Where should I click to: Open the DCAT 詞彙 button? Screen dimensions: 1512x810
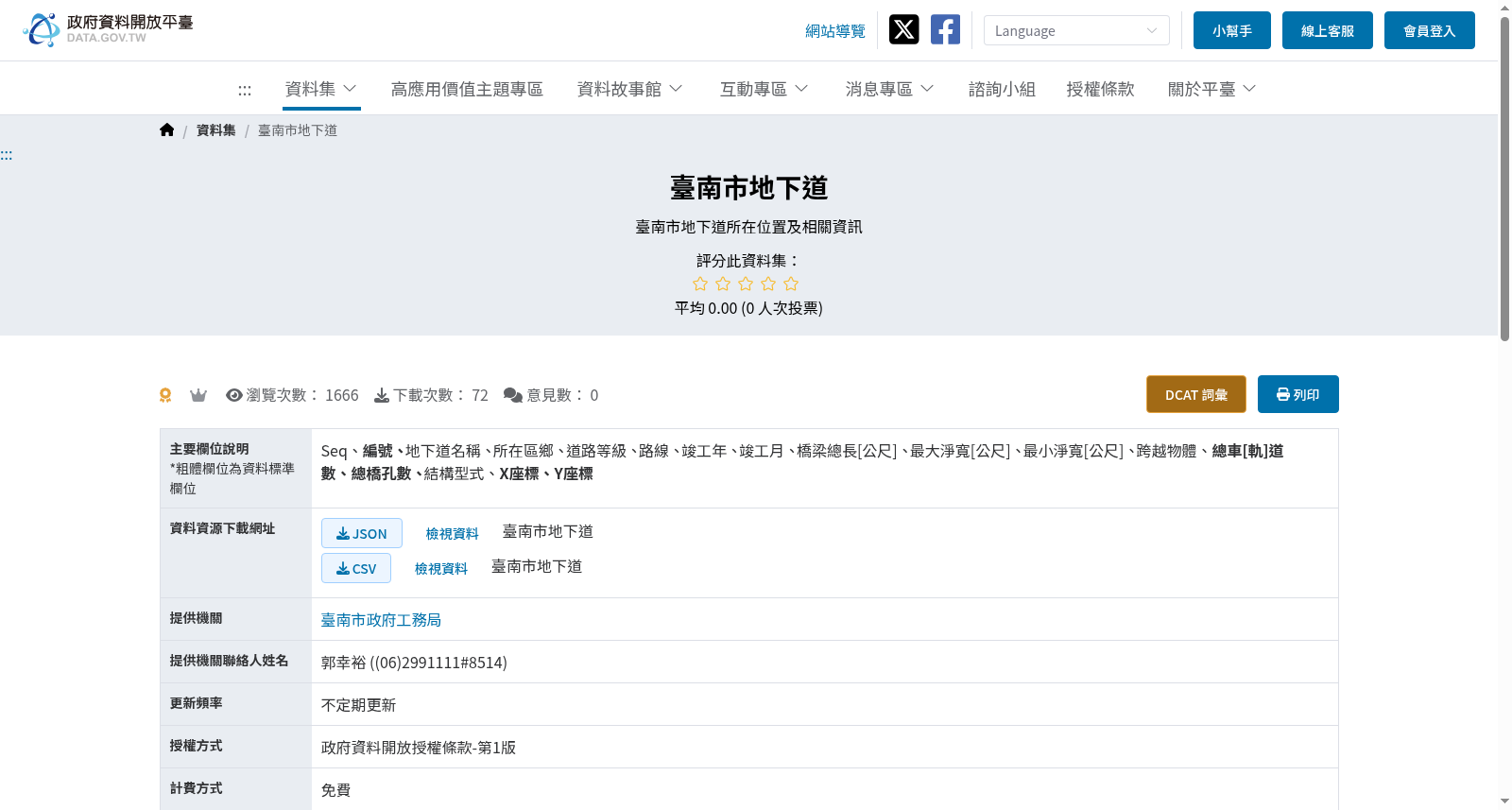(1196, 394)
